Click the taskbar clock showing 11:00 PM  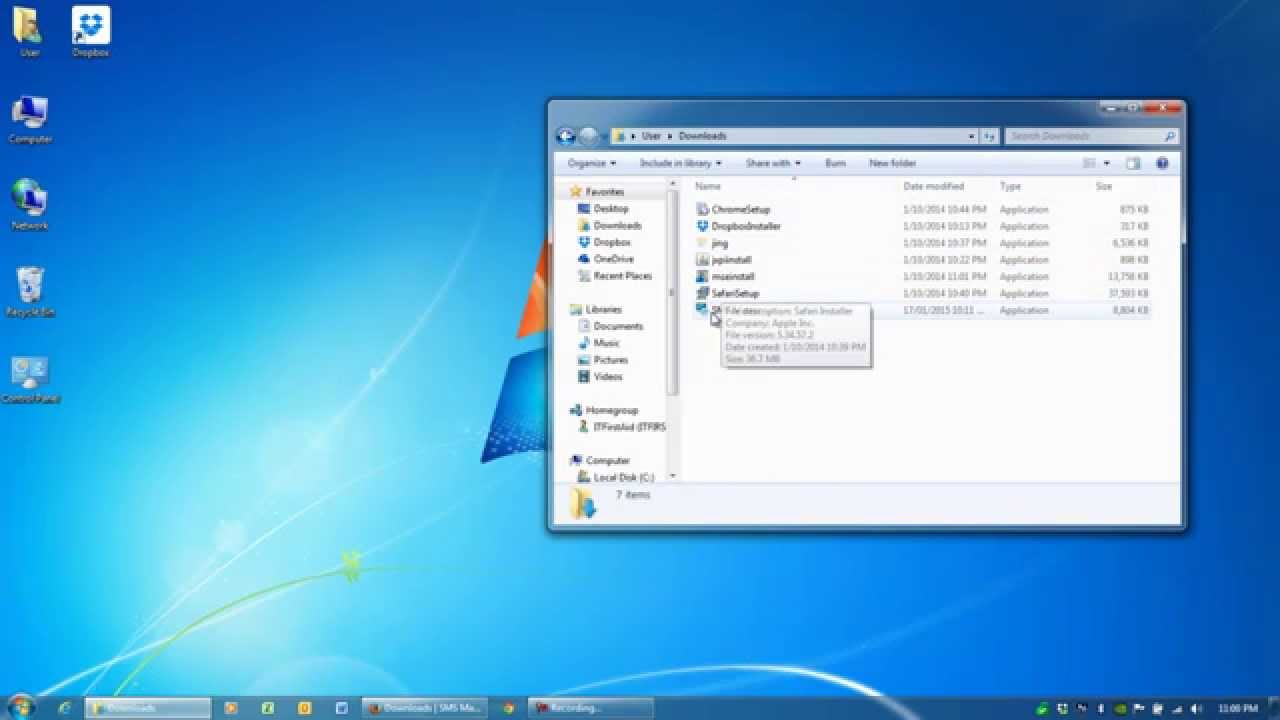pos(1237,708)
